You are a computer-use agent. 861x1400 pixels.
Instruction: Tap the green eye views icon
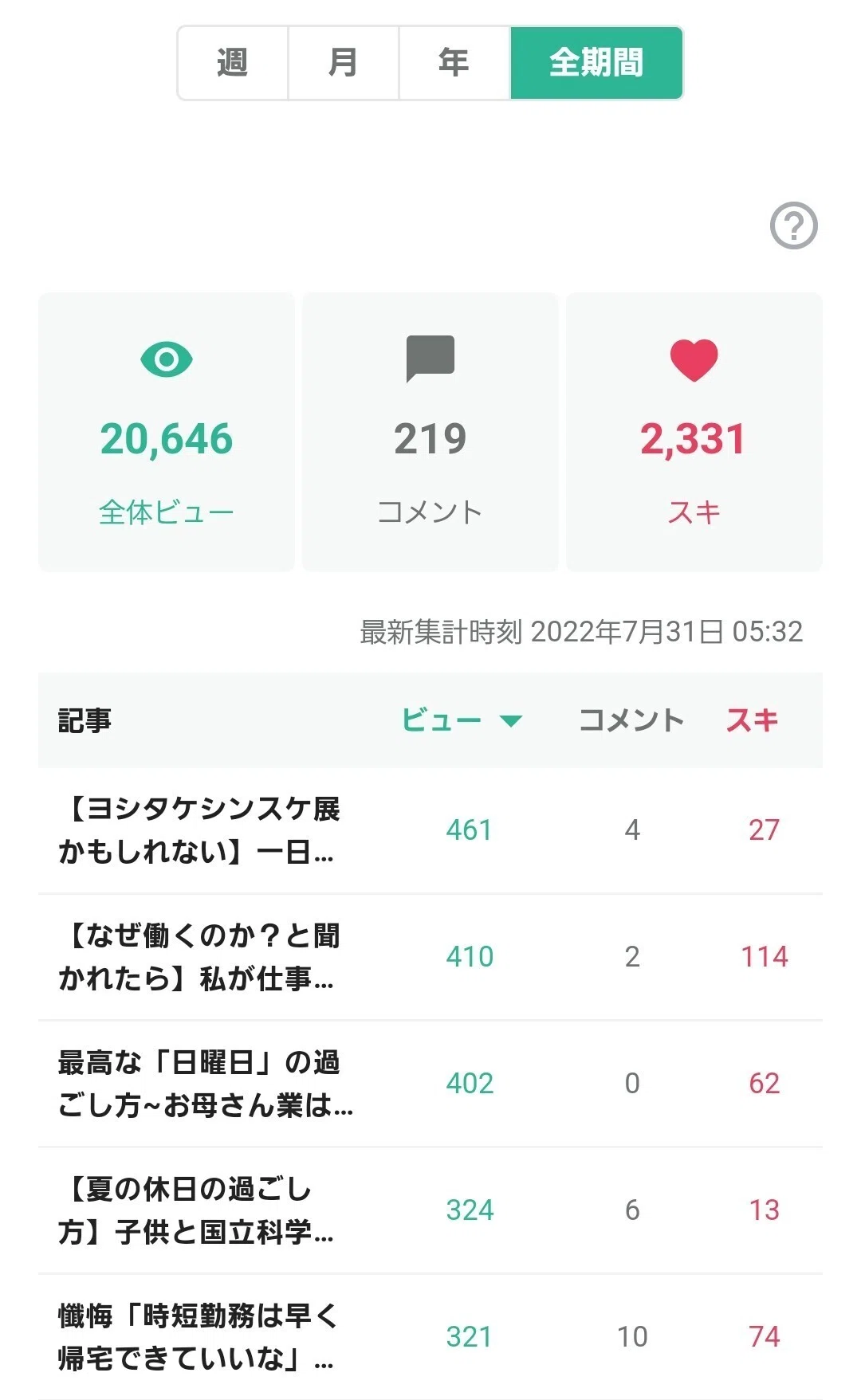[167, 359]
